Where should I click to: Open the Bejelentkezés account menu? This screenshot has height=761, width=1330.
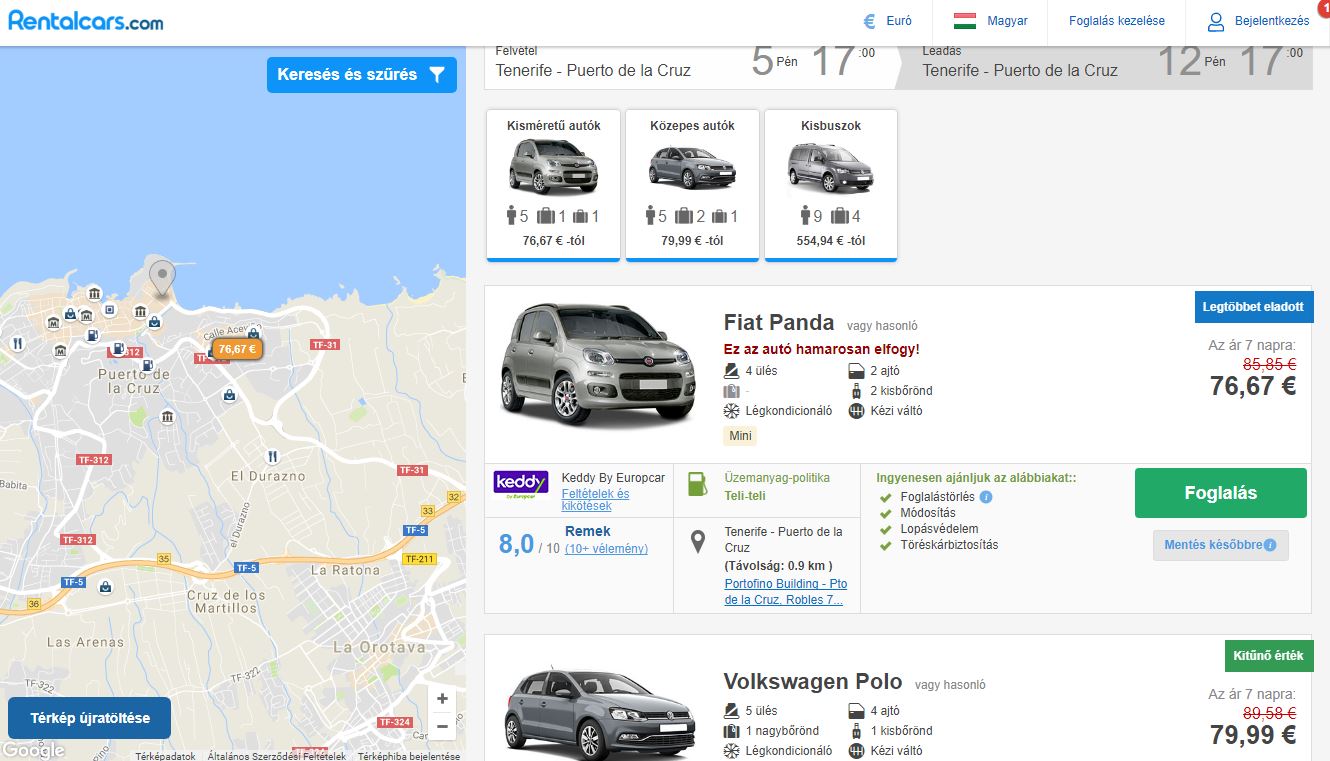click(x=1257, y=21)
